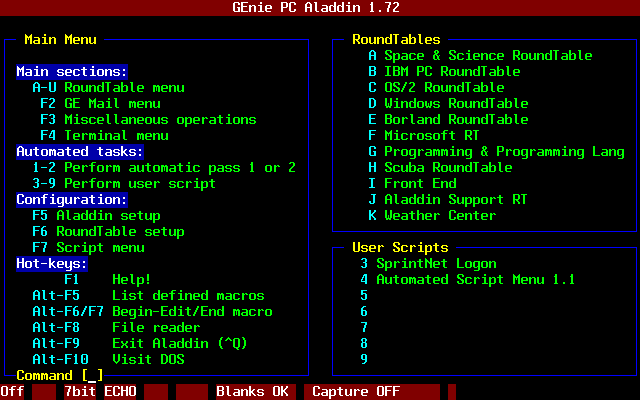Open the File reader
The image size is (640, 400).
tap(116, 327)
